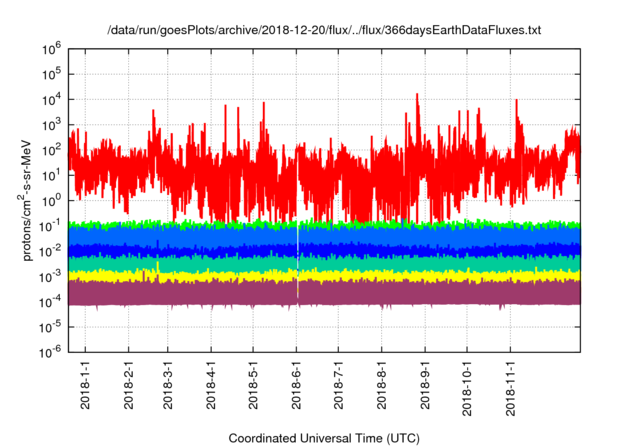Click the 2018-5-1 date label
Viewport: 640px width, 448px height.
point(253,385)
